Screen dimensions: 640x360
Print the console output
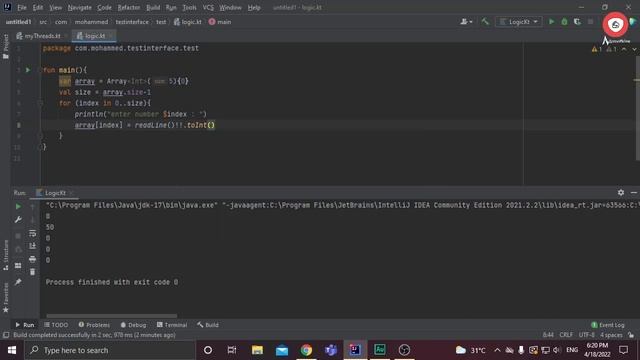click(33, 259)
